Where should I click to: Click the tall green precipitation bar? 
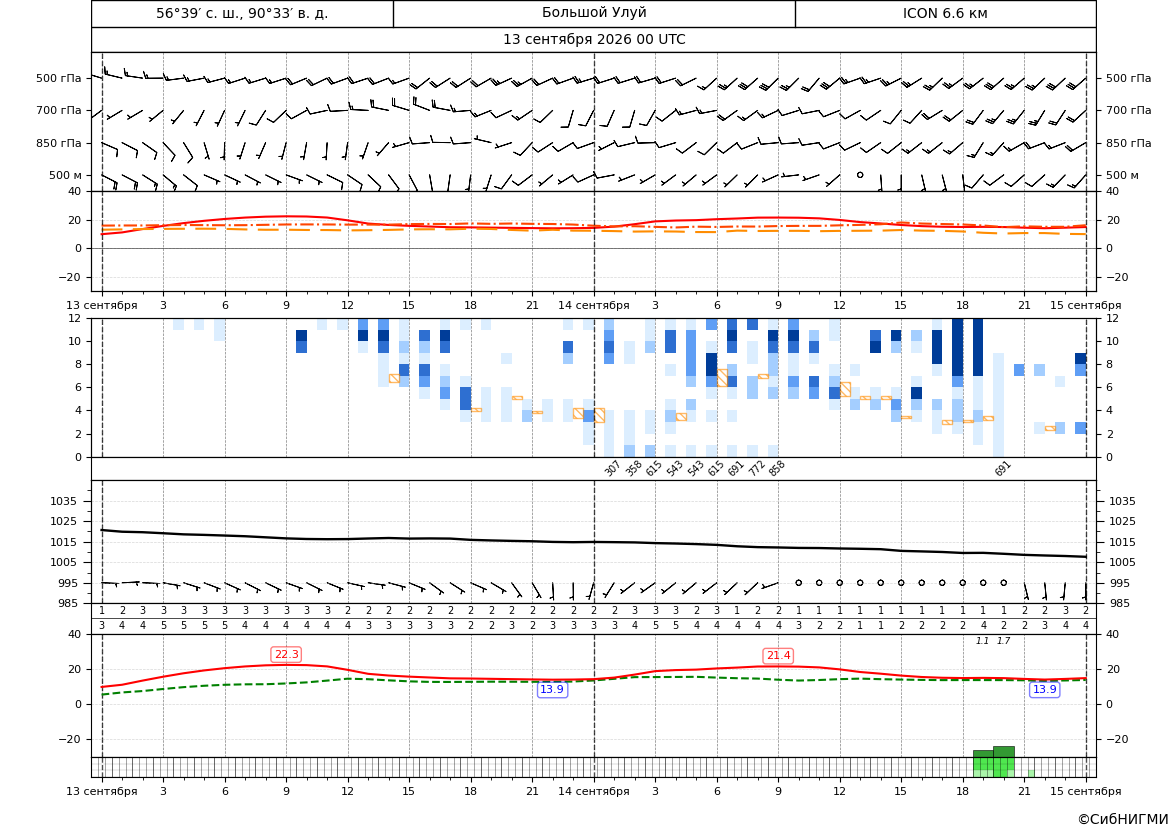pos(1003,761)
